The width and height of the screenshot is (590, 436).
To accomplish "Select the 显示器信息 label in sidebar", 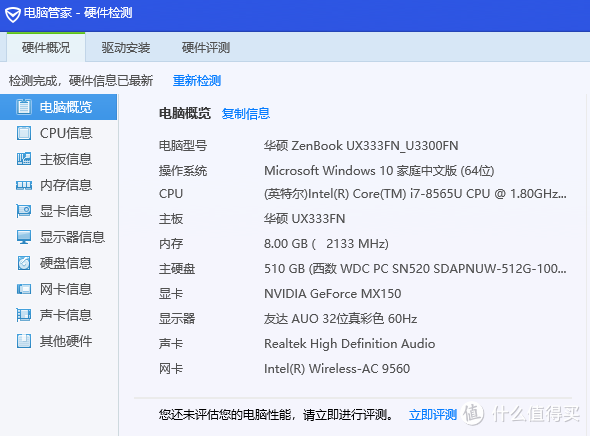I will [x=72, y=237].
